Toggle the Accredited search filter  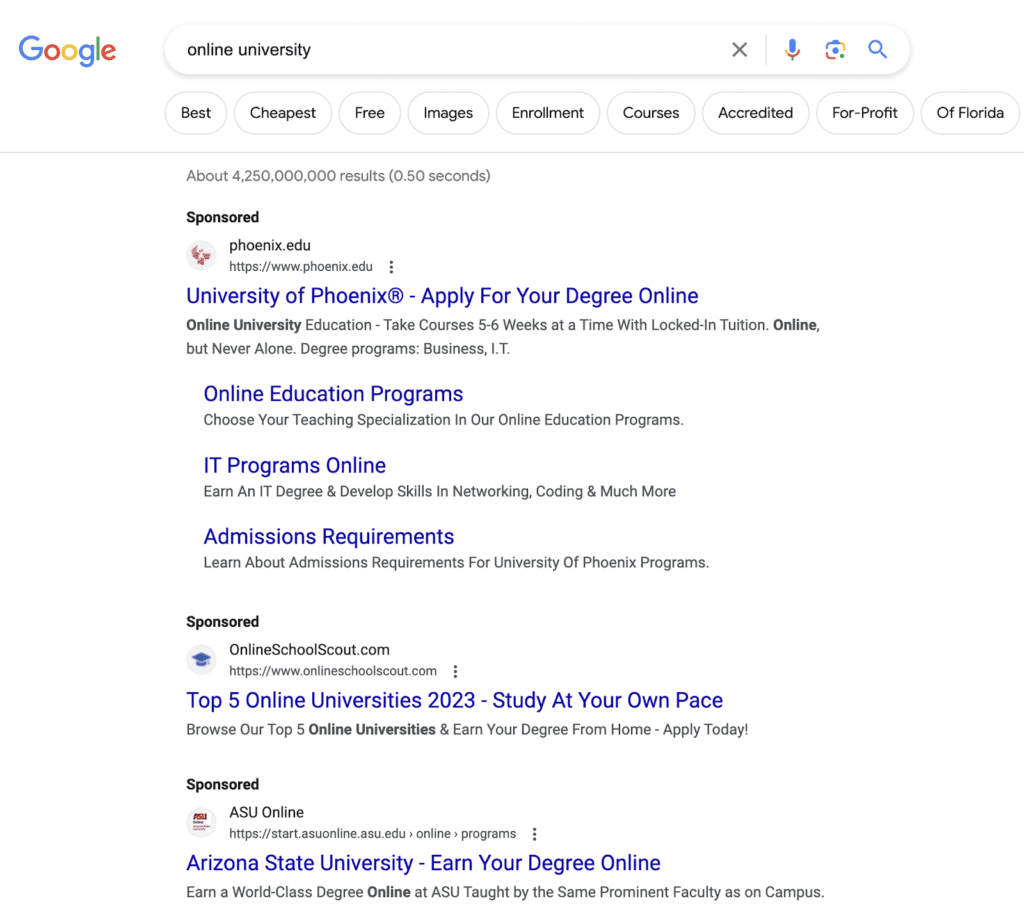755,113
